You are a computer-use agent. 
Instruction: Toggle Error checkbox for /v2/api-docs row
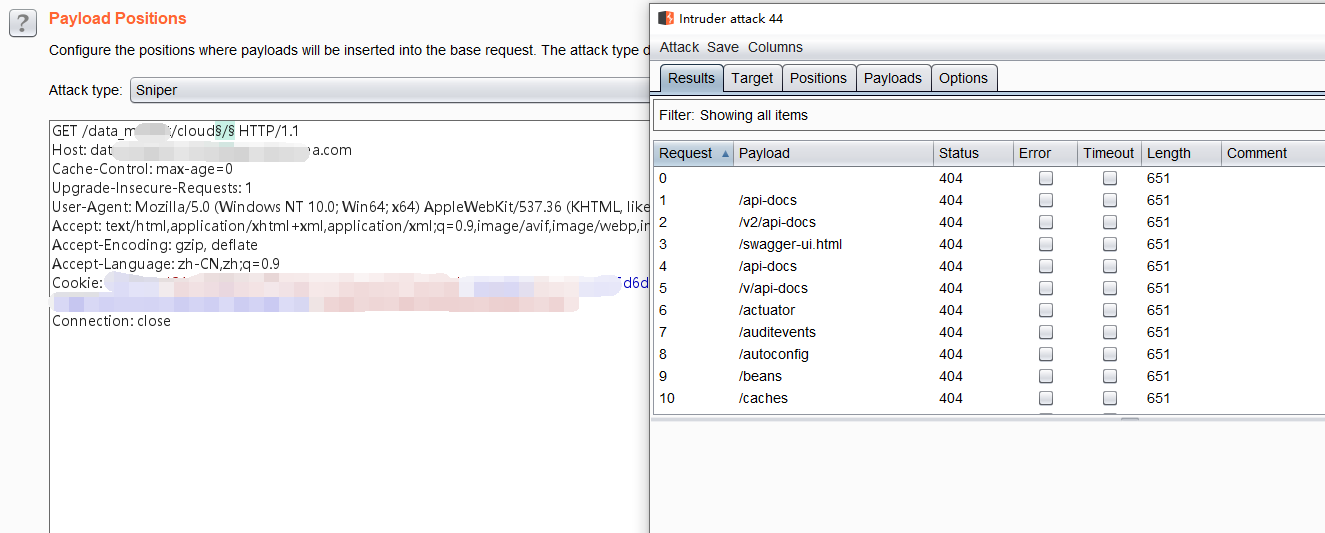pos(1046,222)
